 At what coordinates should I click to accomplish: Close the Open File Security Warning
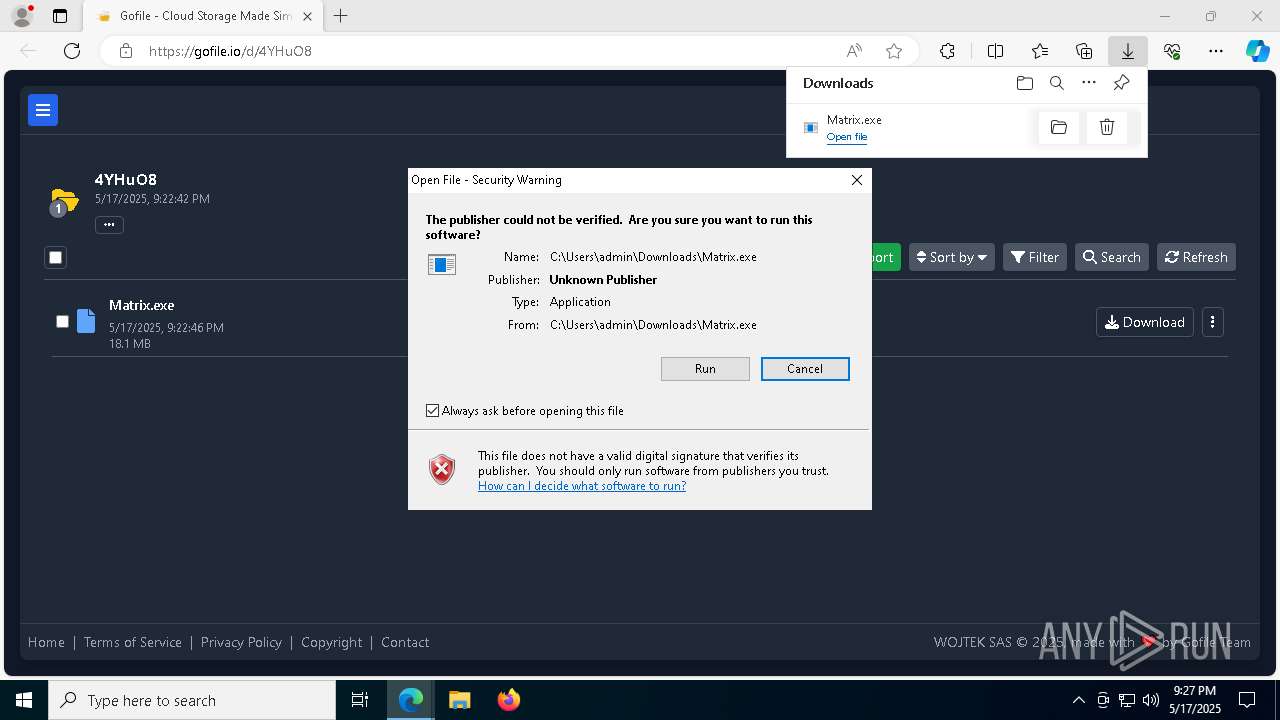click(x=856, y=180)
